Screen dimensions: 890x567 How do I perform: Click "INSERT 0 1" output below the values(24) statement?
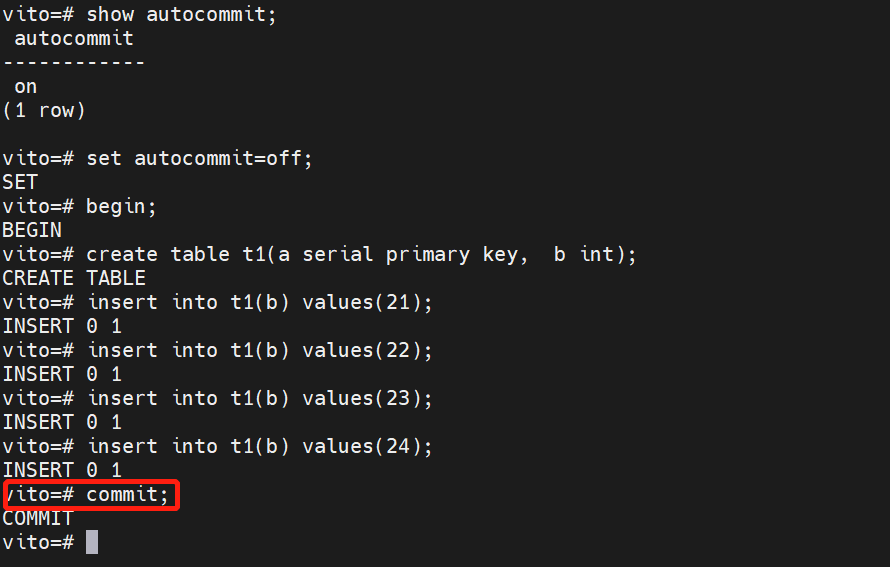[61, 470]
